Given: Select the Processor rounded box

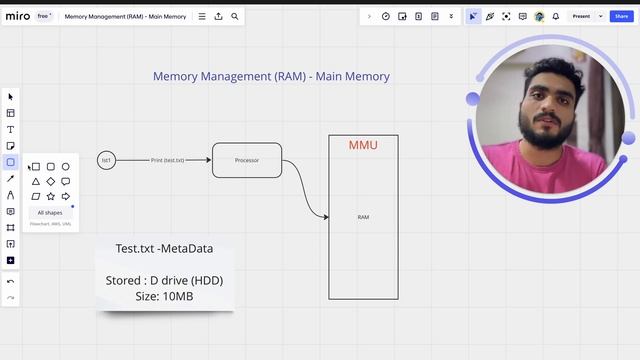Looking at the screenshot, I should coord(247,160).
